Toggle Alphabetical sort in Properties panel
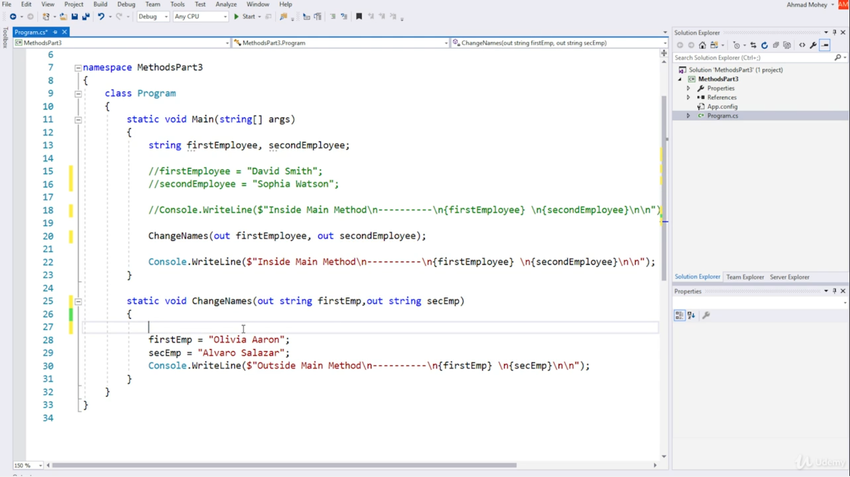This screenshot has height=477, width=850. tap(691, 315)
